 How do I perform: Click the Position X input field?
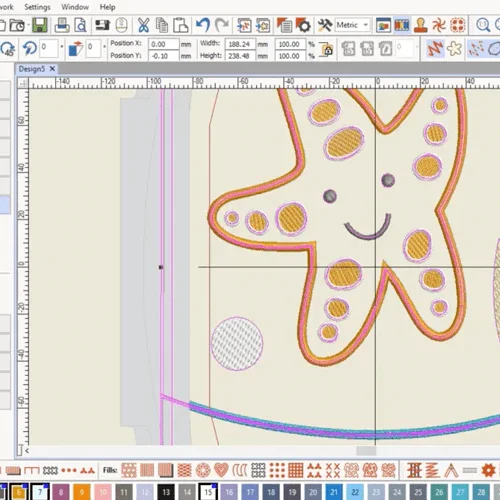tap(163, 44)
